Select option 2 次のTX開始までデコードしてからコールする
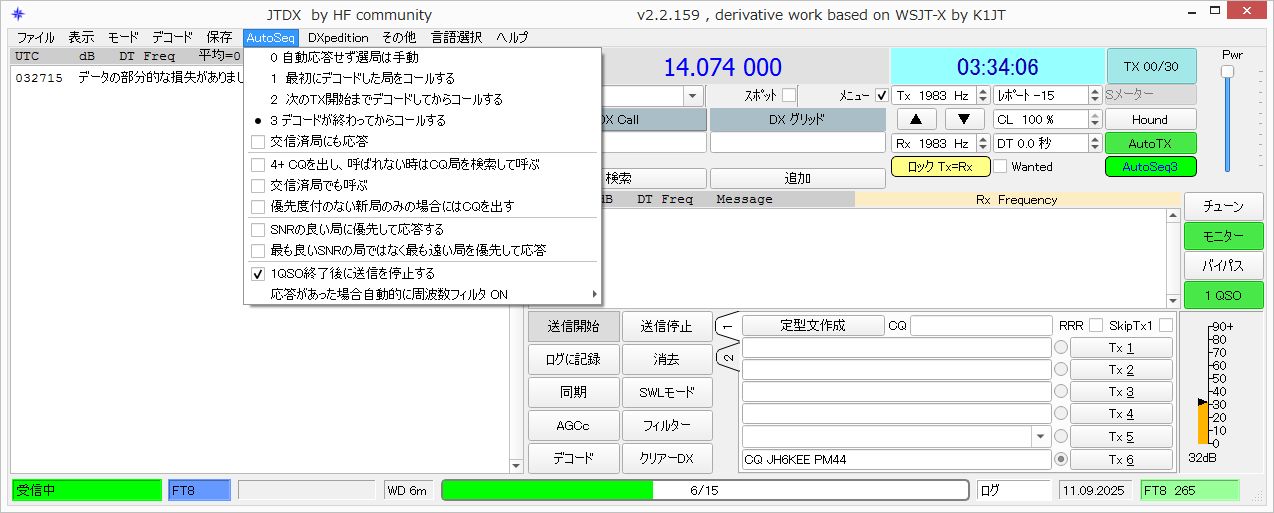This screenshot has height=513, width=1274. (422, 99)
